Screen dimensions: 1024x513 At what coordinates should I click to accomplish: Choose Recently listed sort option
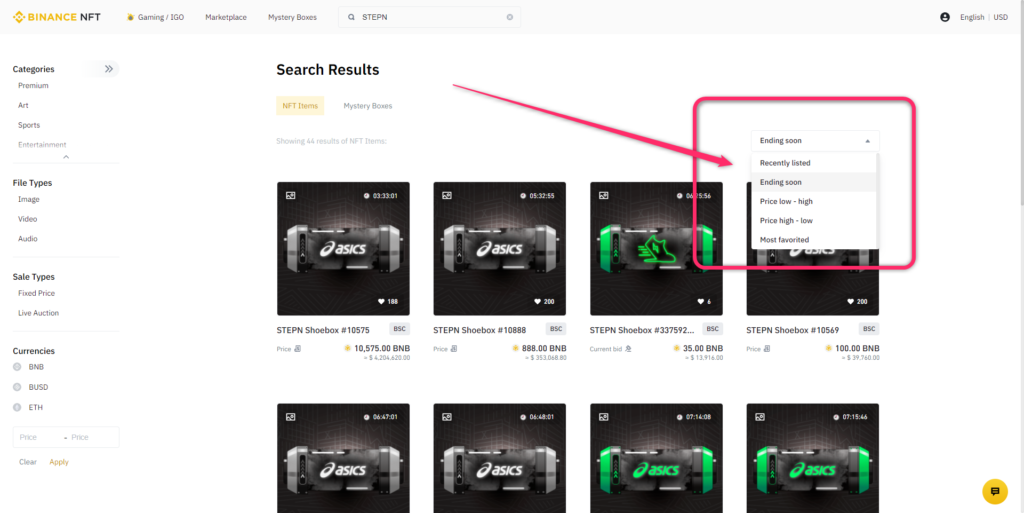[814, 163]
